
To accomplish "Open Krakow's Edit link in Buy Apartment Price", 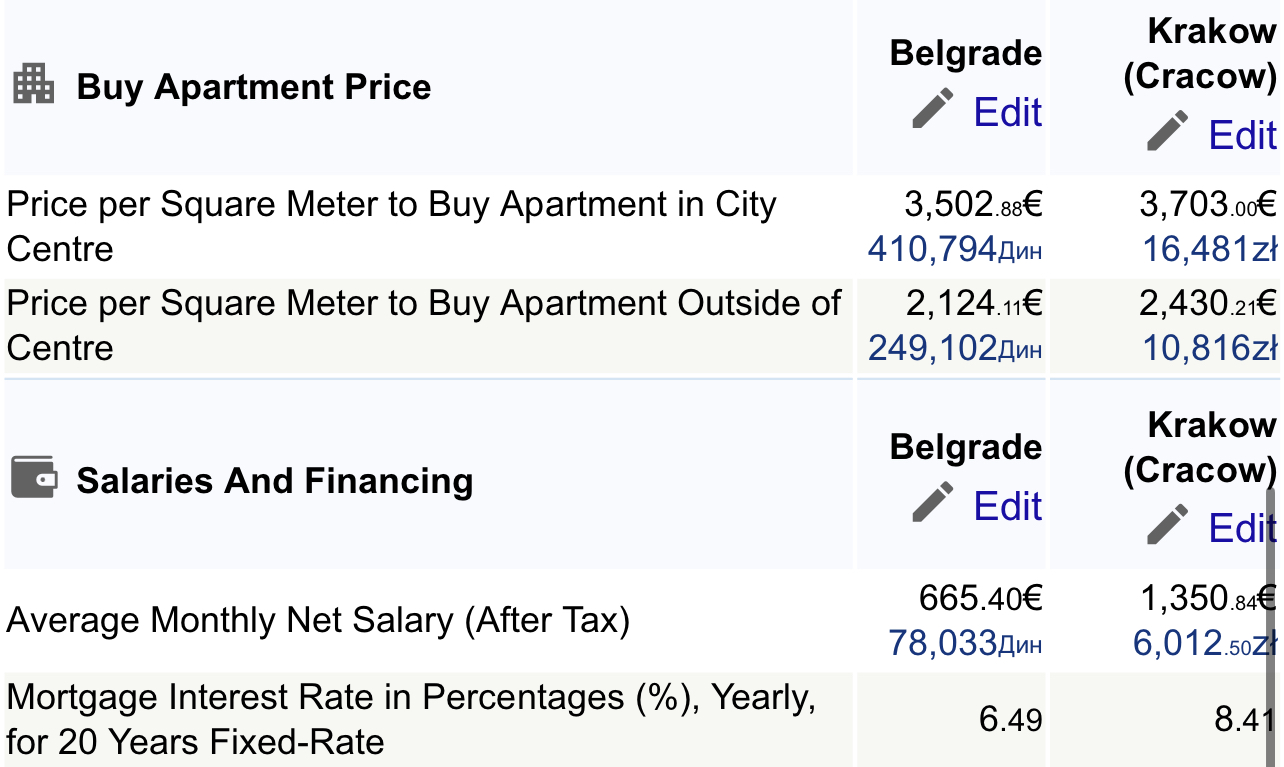I will [x=1241, y=135].
